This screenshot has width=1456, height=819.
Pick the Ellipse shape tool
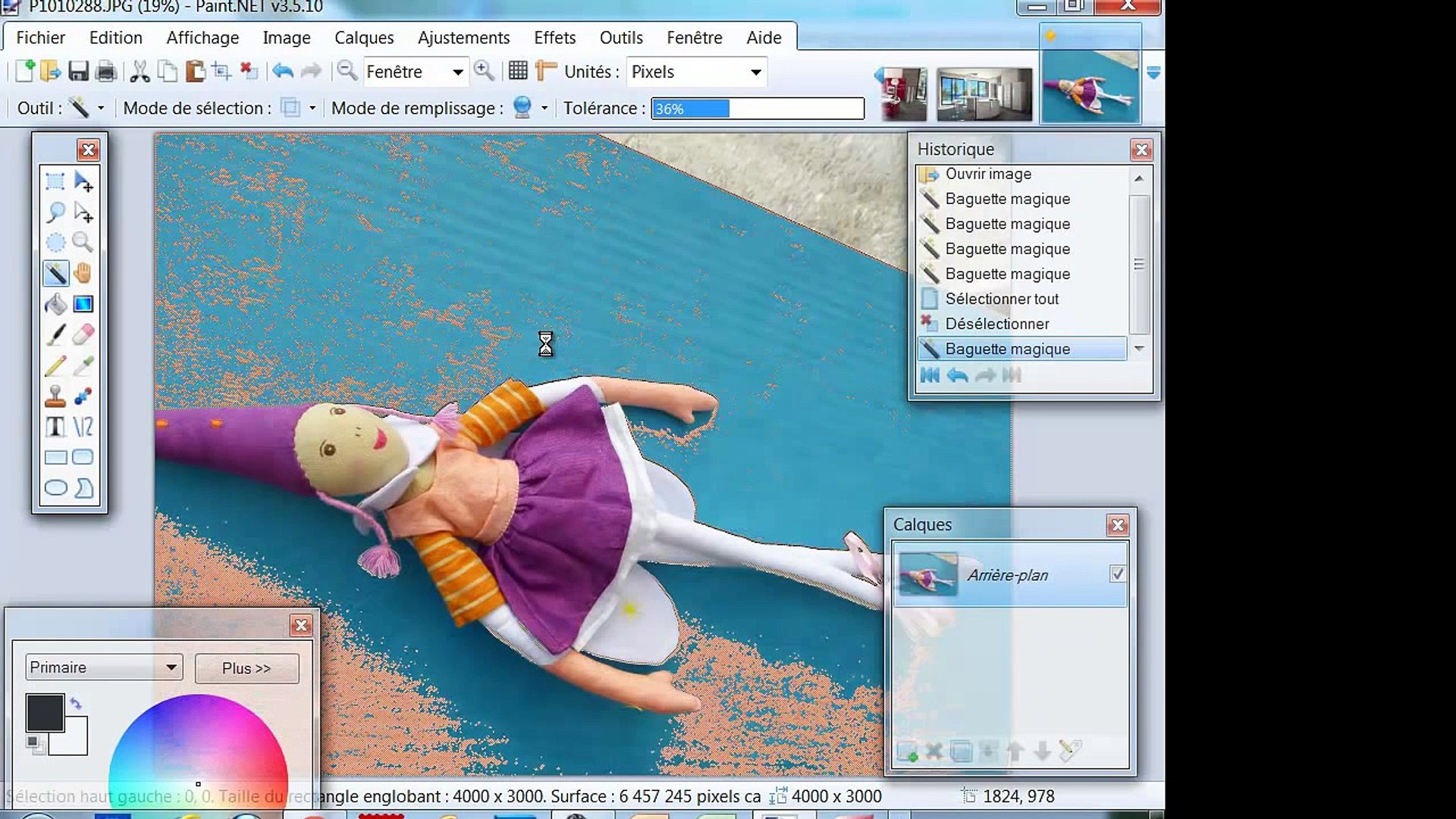[x=55, y=488]
